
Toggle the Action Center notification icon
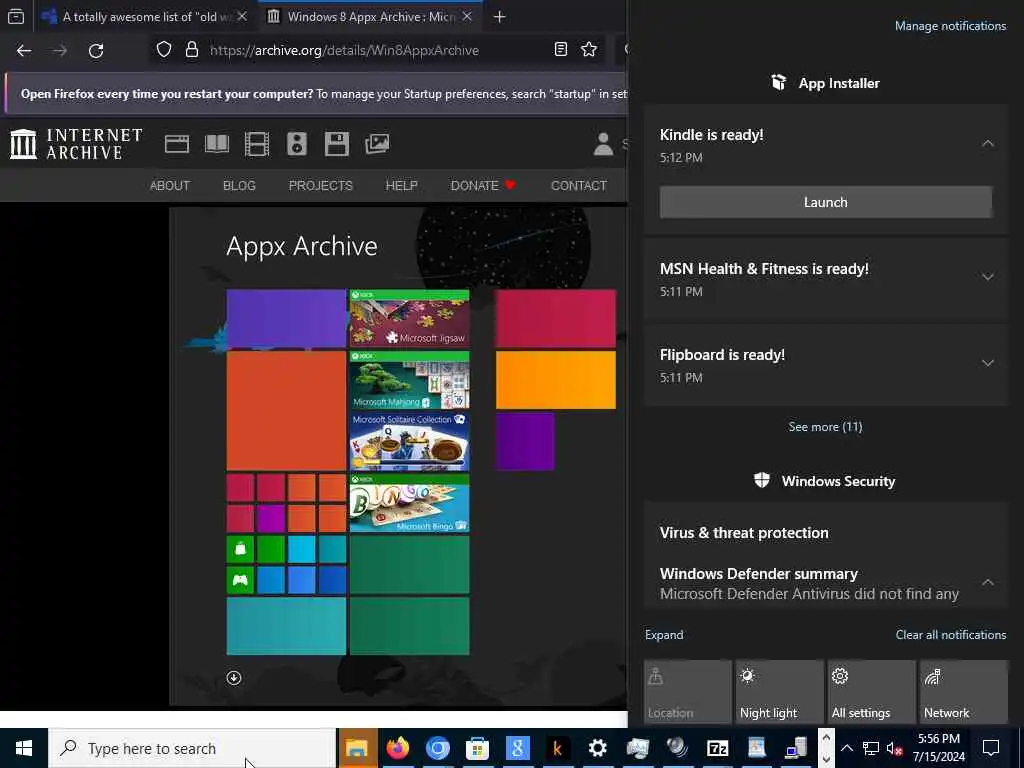coord(991,748)
